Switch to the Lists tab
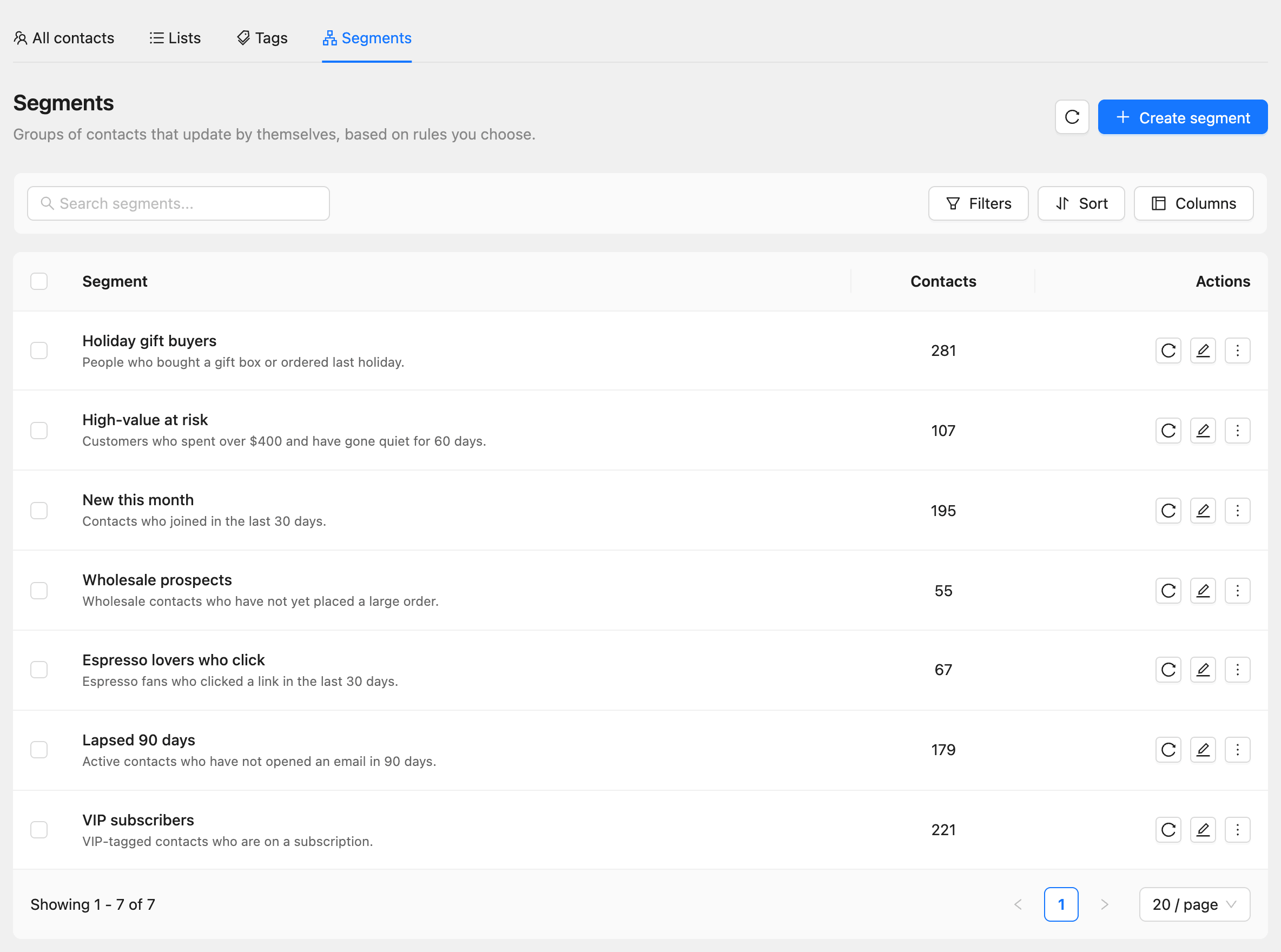The width and height of the screenshot is (1281, 952). pyautogui.click(x=175, y=38)
